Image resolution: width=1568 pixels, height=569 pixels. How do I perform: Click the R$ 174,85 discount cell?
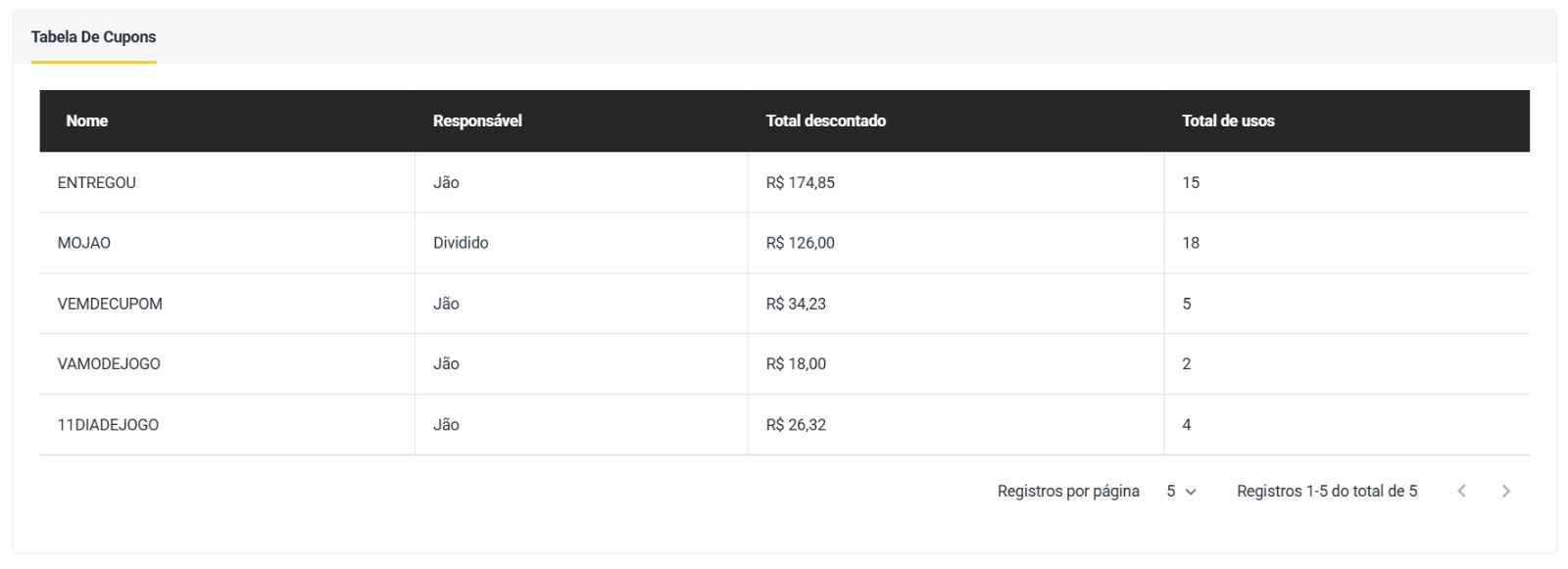[800, 183]
